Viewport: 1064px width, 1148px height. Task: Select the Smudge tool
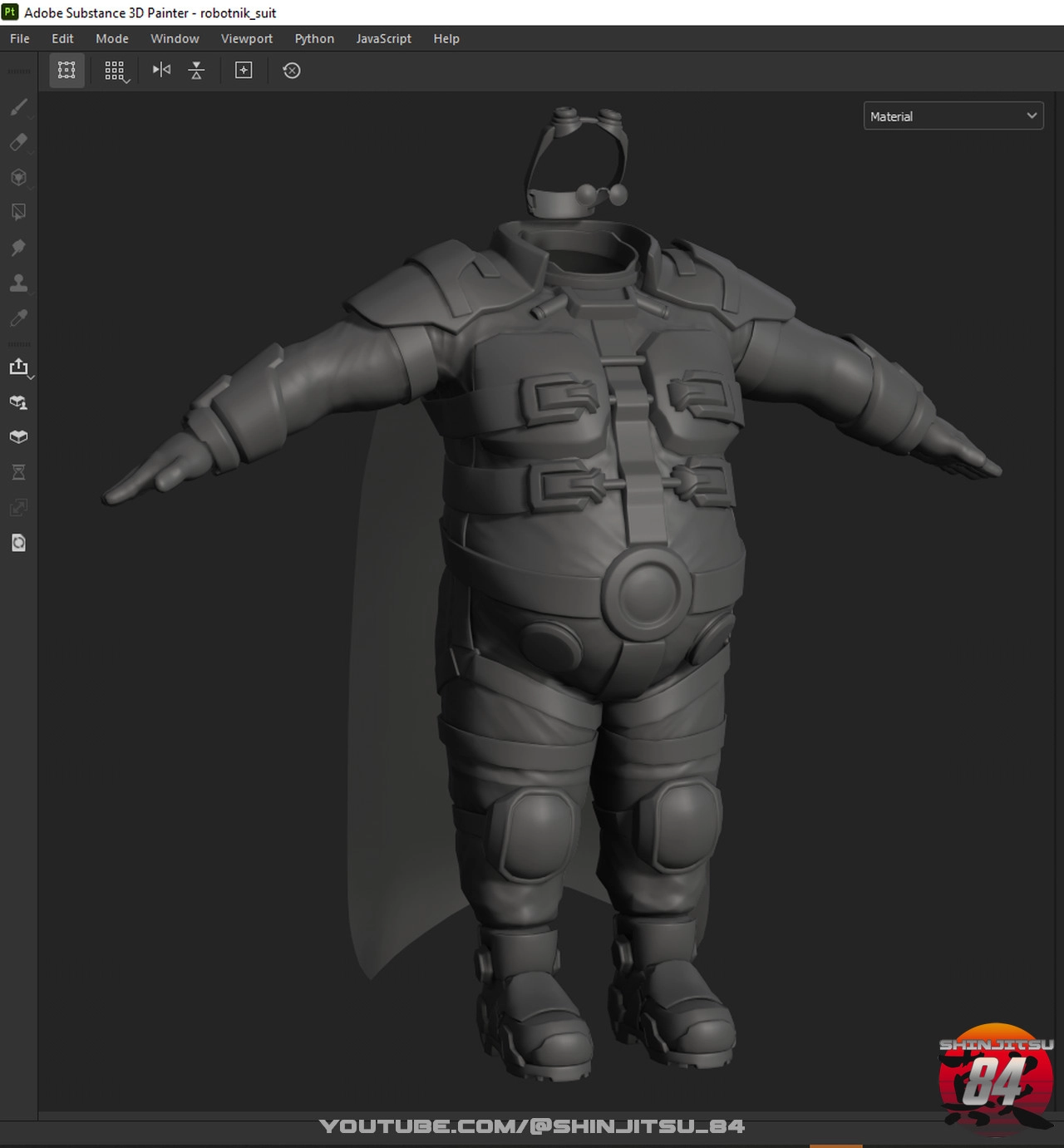[x=18, y=248]
